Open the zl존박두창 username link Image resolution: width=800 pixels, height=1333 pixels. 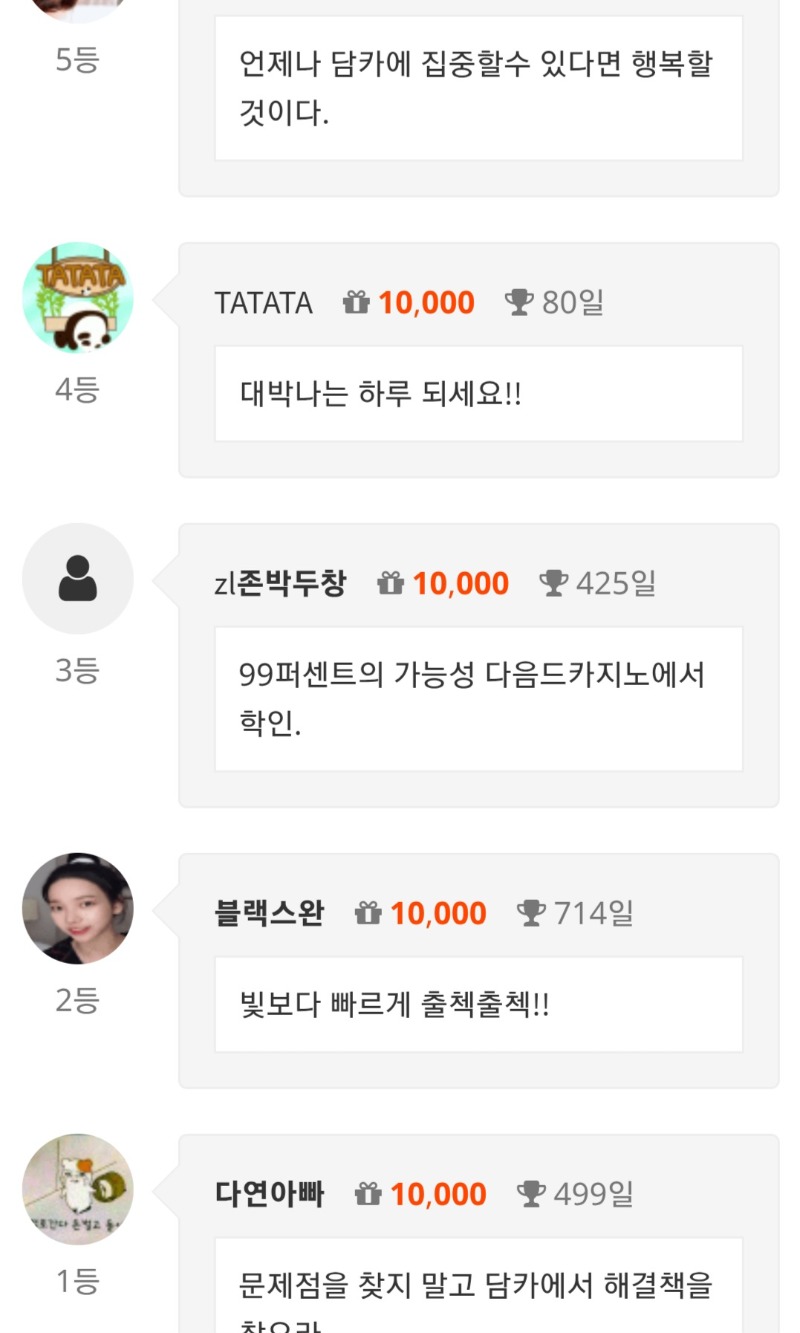click(280, 583)
